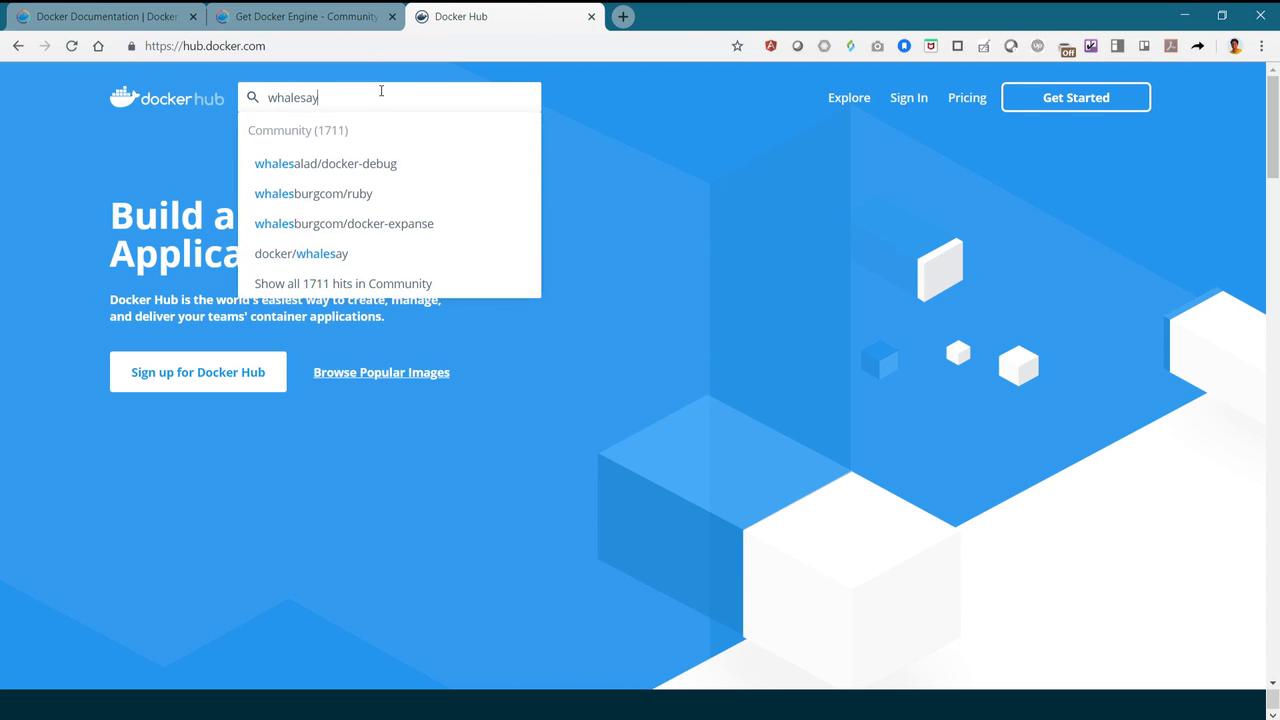This screenshot has width=1280, height=720.
Task: Click the grey circle extension icon
Action: pyautogui.click(x=797, y=46)
